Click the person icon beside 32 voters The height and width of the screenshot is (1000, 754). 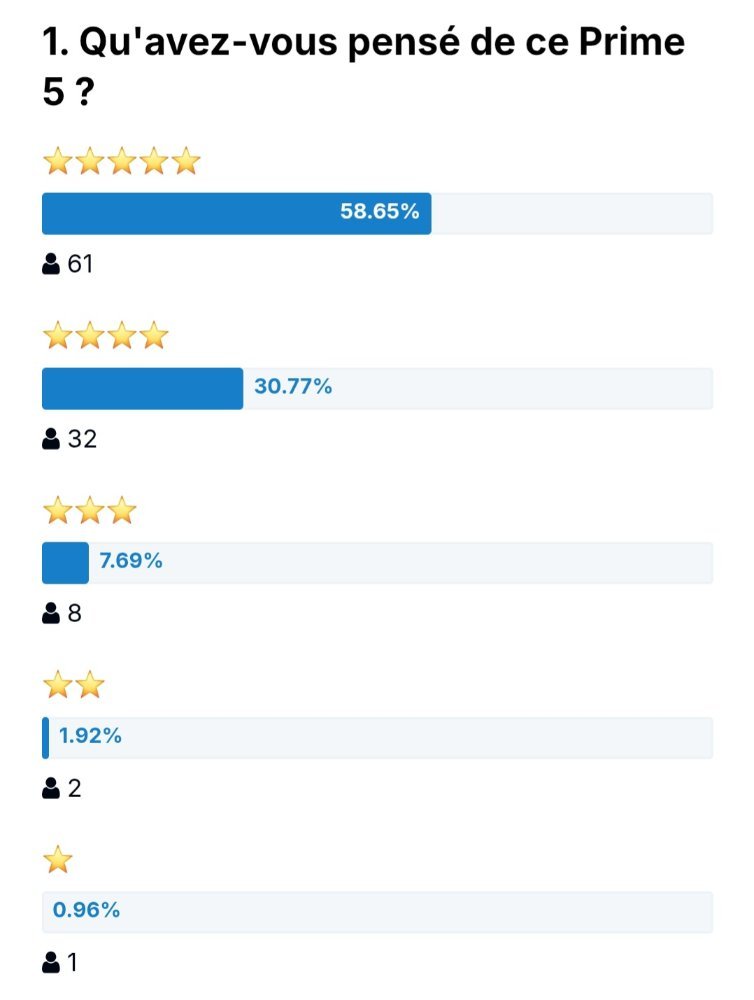coord(51,439)
